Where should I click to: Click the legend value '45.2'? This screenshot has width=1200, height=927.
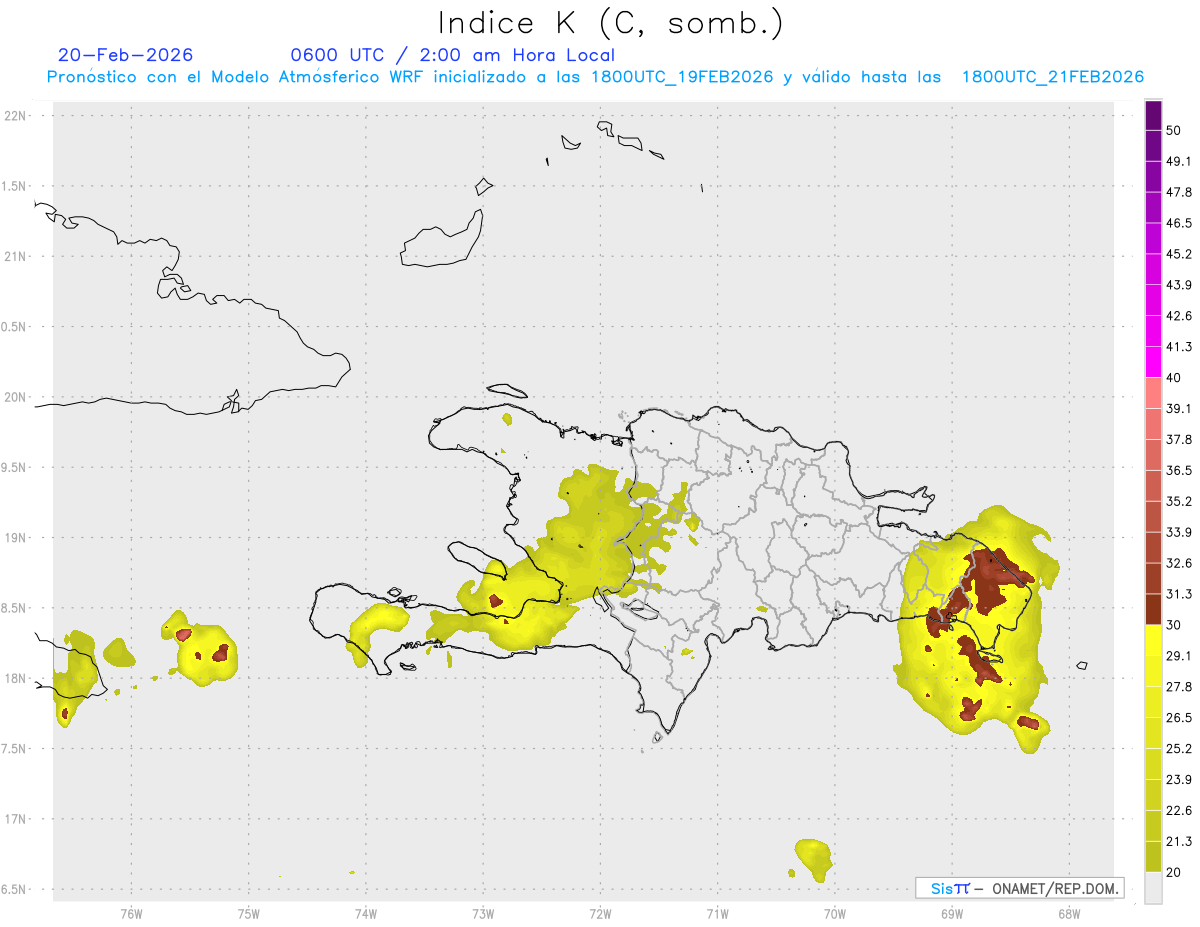click(1179, 254)
